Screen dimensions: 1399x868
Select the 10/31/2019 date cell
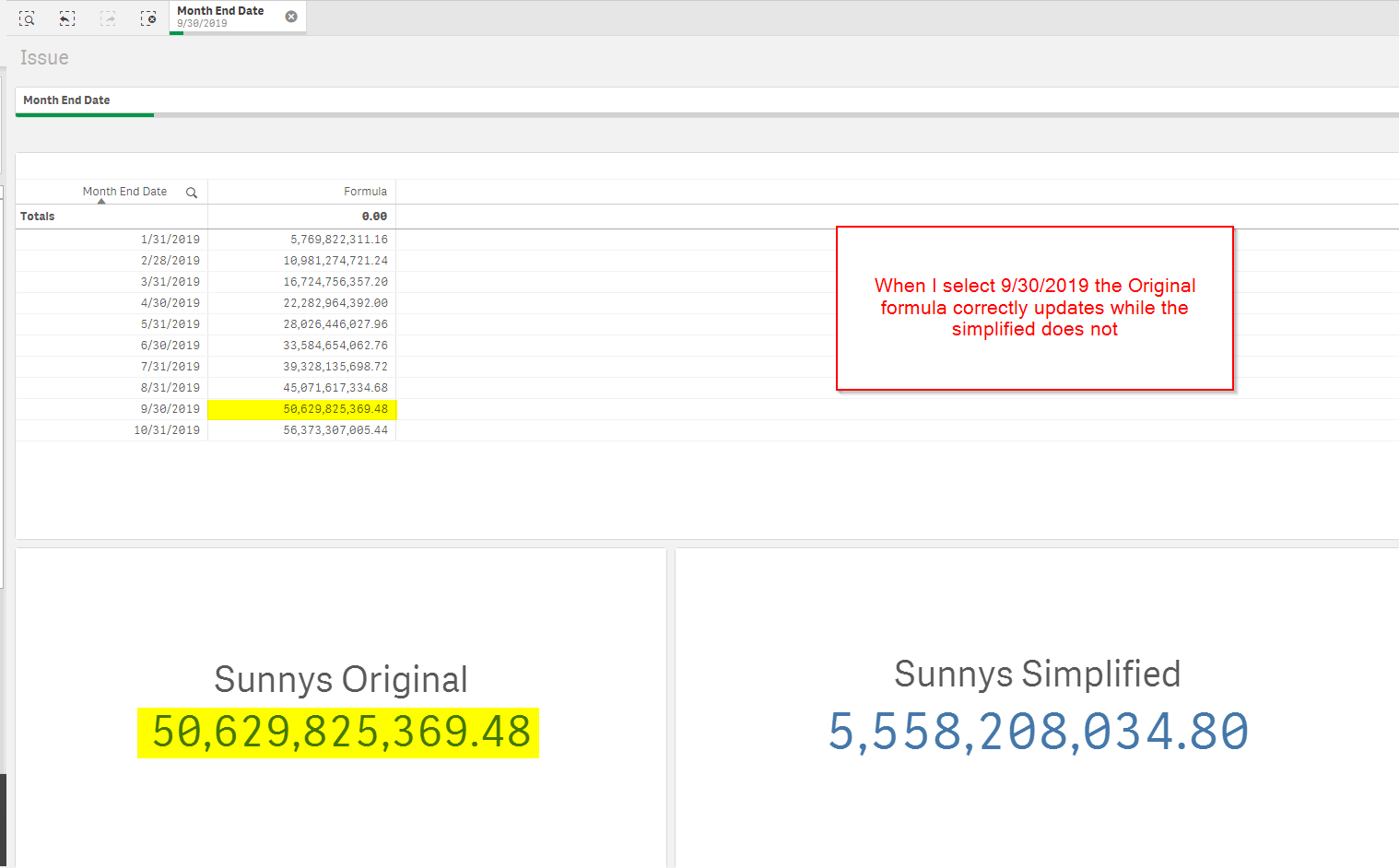pos(167,430)
